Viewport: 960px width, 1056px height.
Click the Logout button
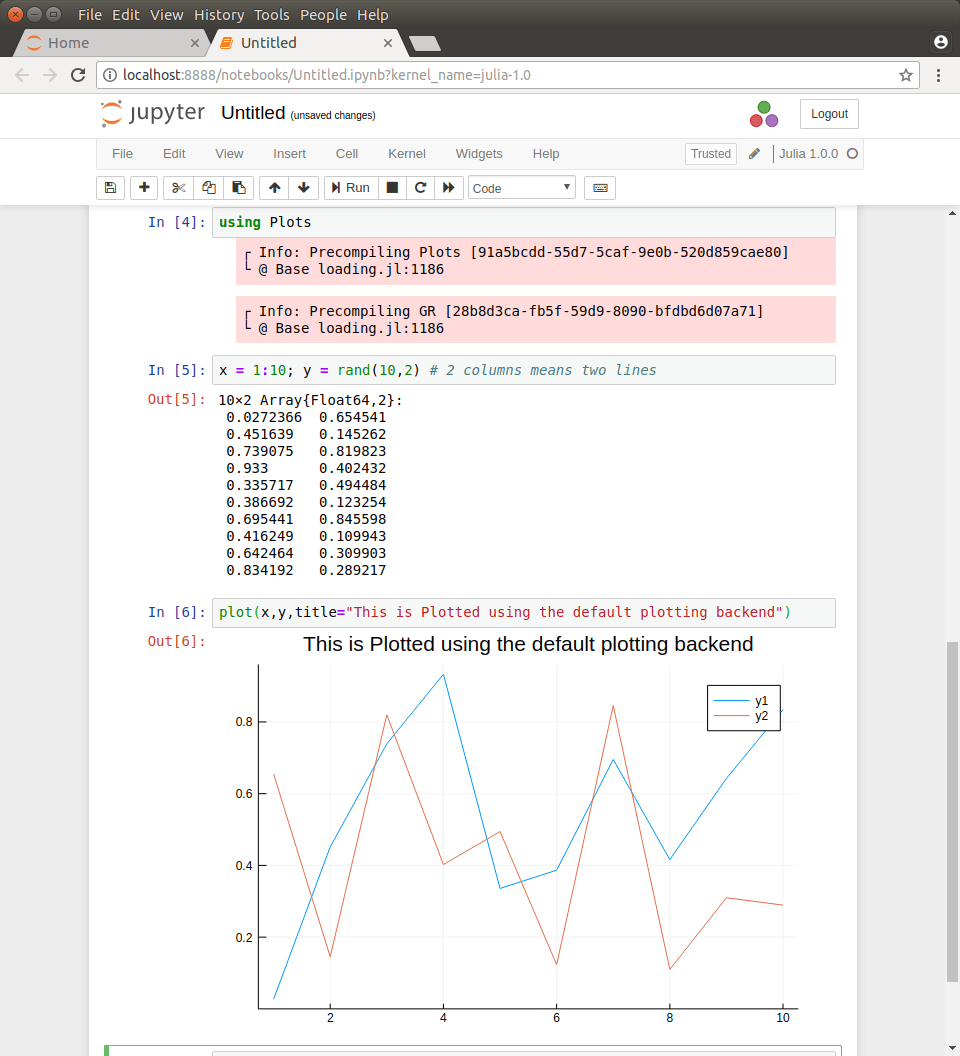pyautogui.click(x=828, y=113)
